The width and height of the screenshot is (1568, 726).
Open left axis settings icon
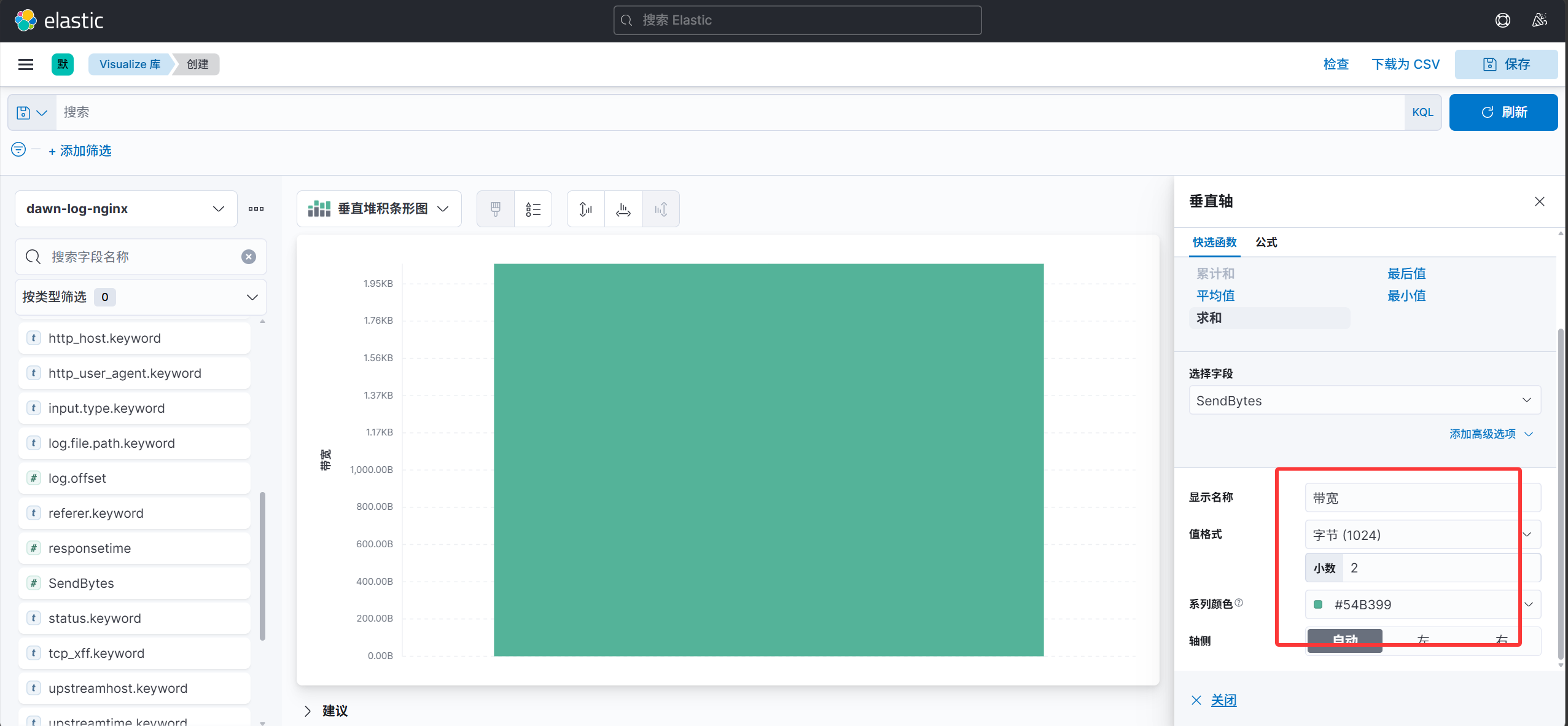(x=586, y=209)
